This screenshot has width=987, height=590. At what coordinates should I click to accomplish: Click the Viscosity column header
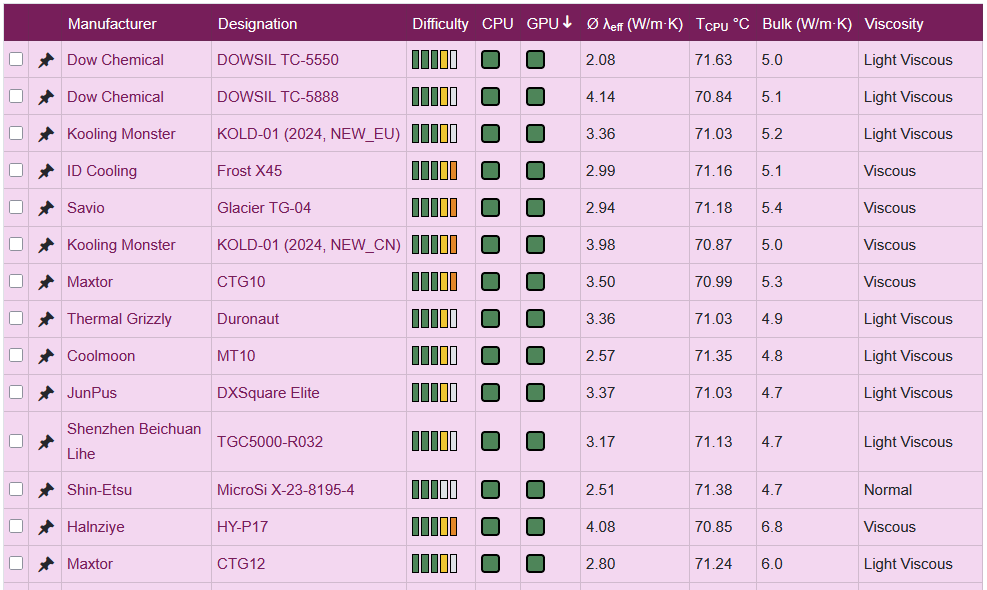[x=893, y=24]
